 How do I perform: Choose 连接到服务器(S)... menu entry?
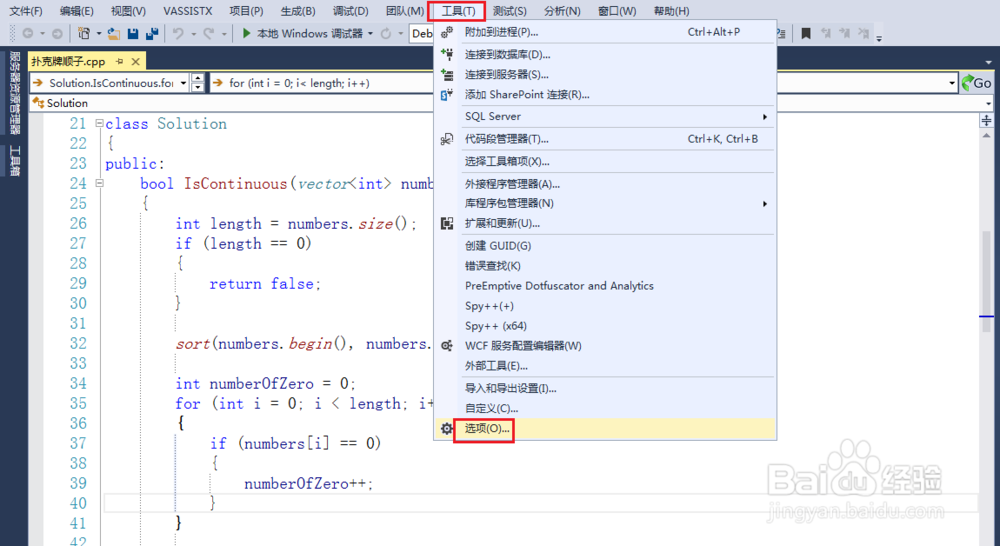tap(605, 75)
